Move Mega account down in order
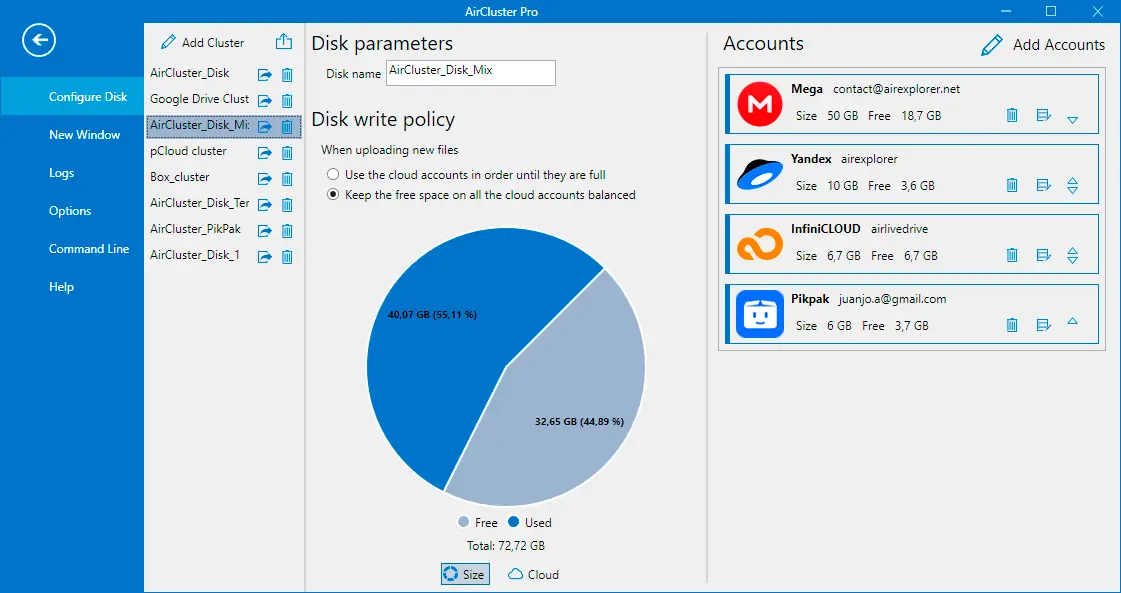 point(1072,120)
